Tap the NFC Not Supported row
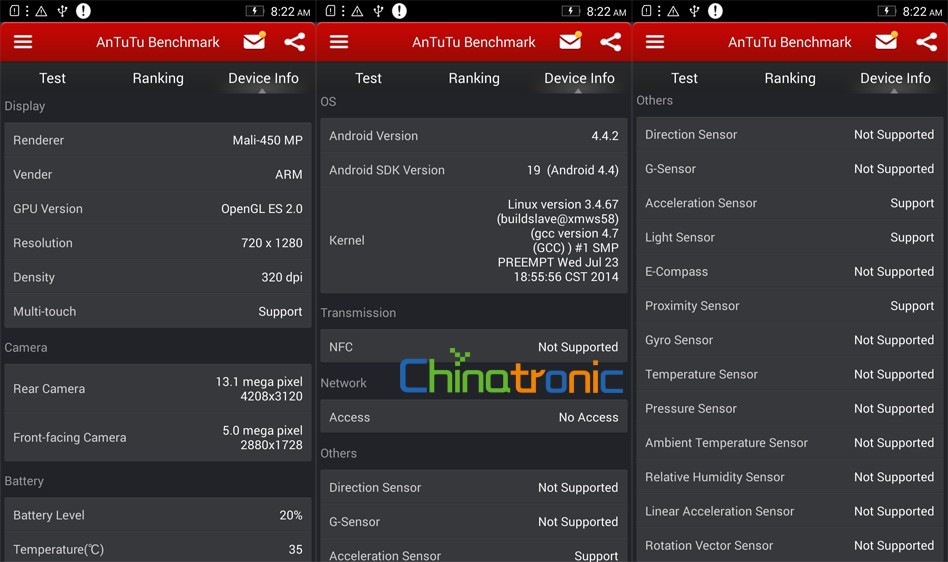Viewport: 948px width, 562px height. click(x=473, y=347)
